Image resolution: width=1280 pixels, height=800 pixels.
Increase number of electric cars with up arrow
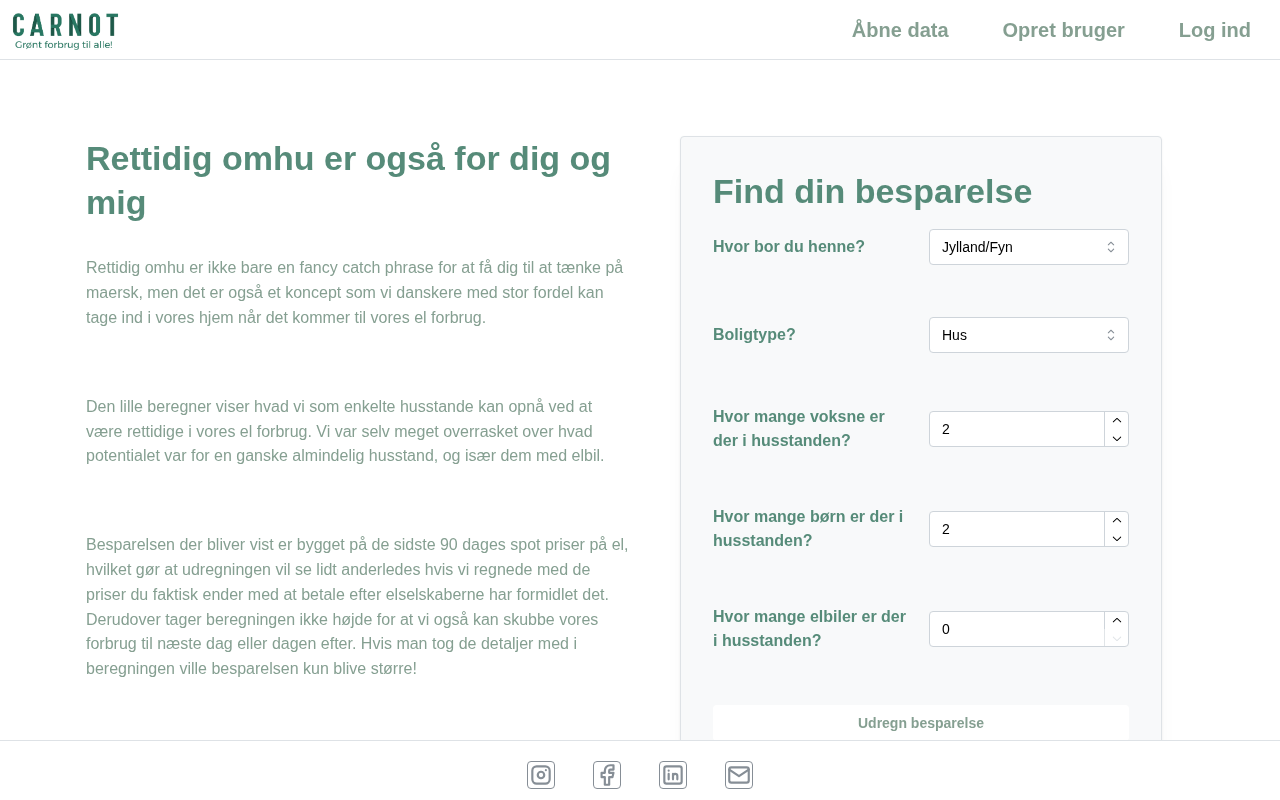click(1117, 621)
